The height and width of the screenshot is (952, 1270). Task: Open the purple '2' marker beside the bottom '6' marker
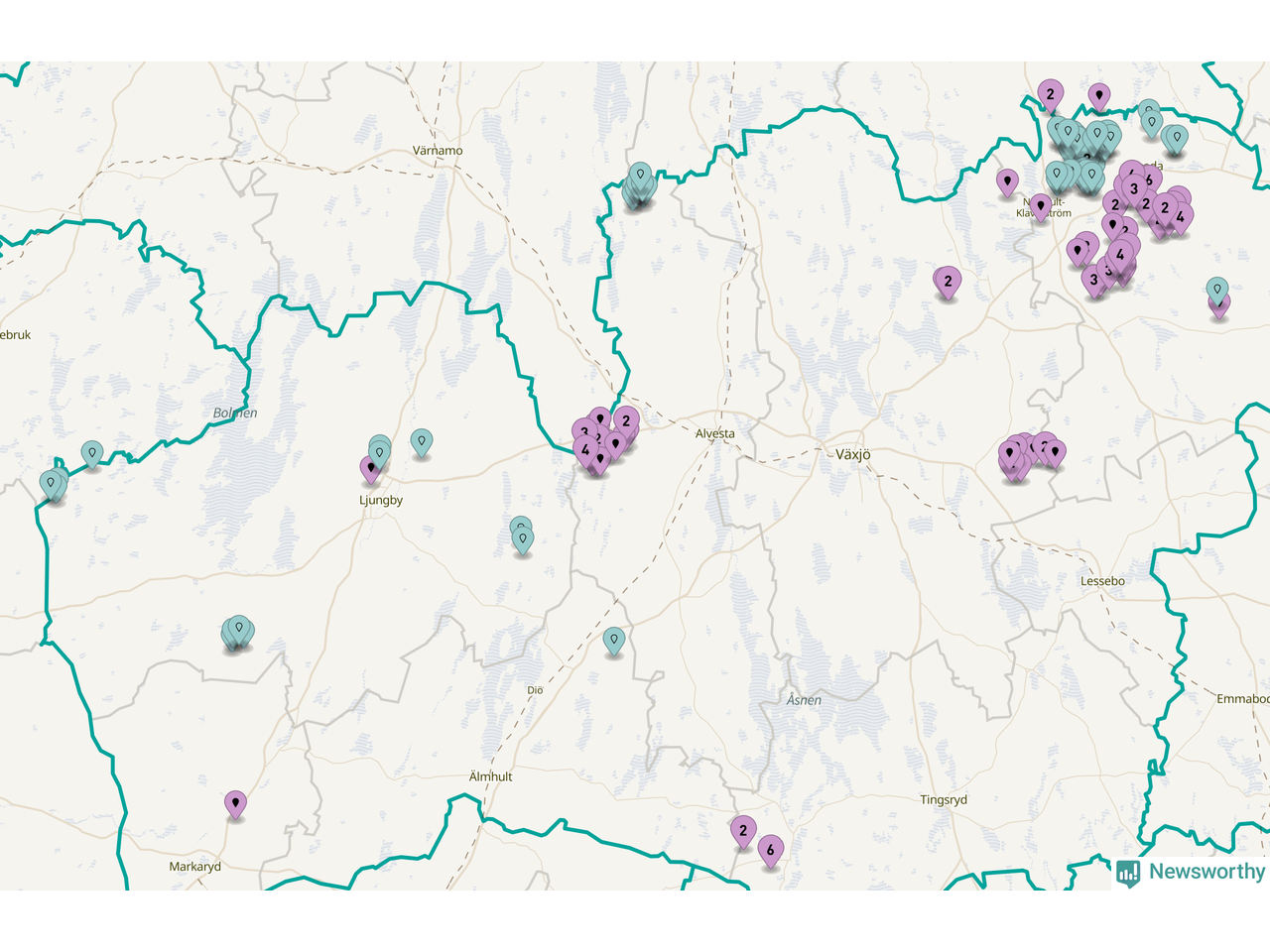(743, 831)
